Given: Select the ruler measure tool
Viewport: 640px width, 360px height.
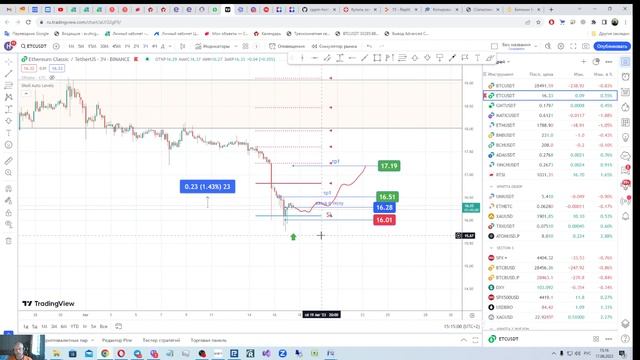Looking at the screenshot, I should click(9, 161).
